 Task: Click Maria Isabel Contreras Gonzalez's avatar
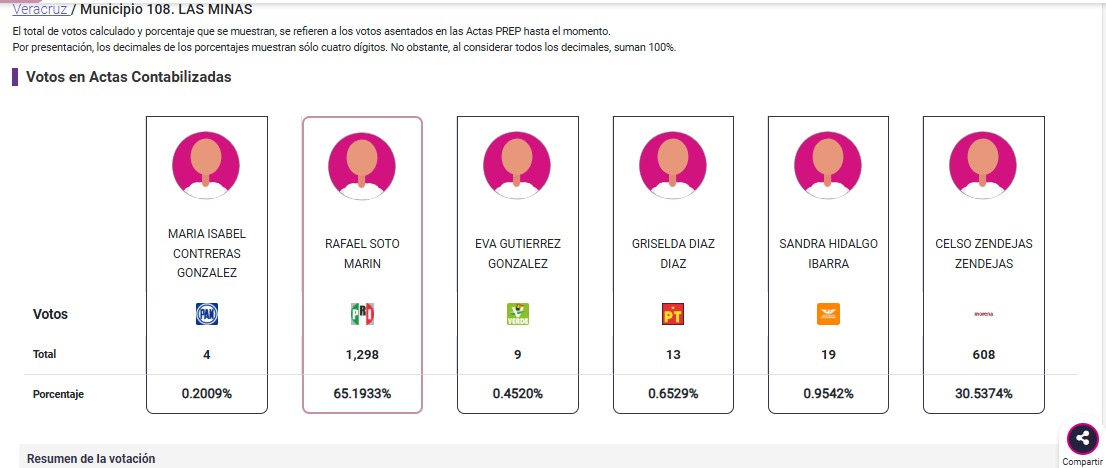207,163
